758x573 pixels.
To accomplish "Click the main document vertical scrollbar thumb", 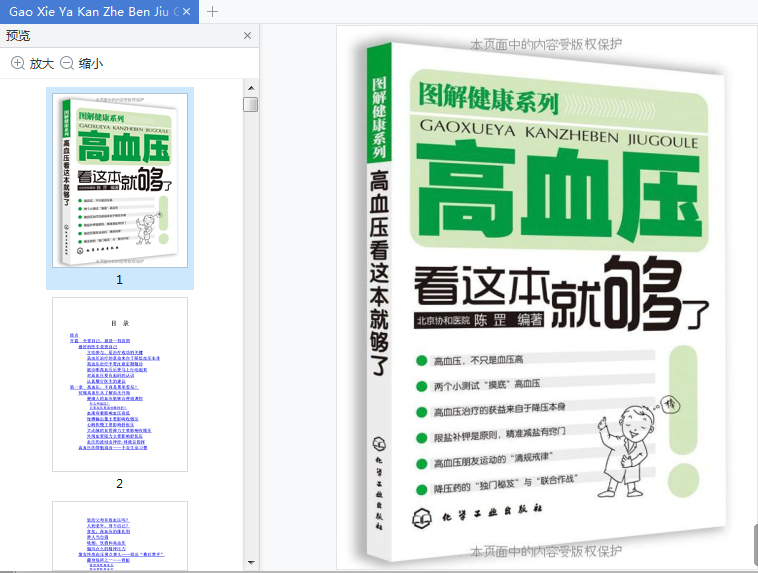I will [x=756, y=544].
